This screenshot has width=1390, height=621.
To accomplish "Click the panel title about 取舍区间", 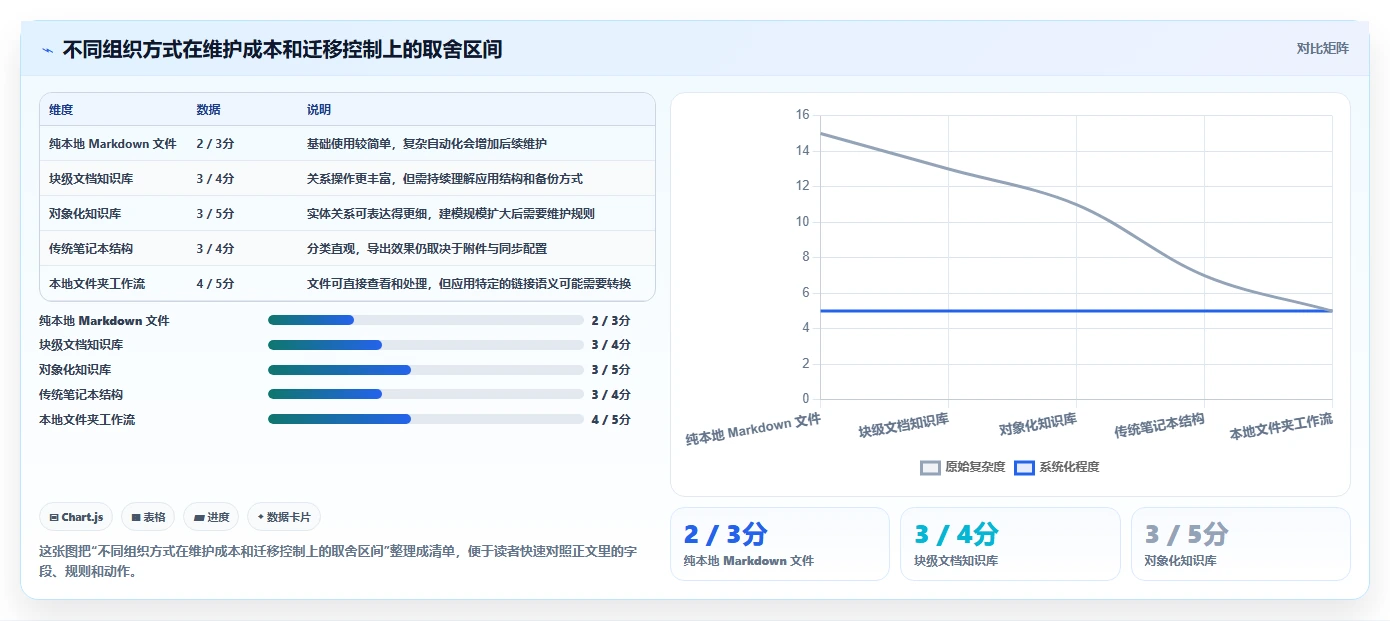I will click(283, 49).
